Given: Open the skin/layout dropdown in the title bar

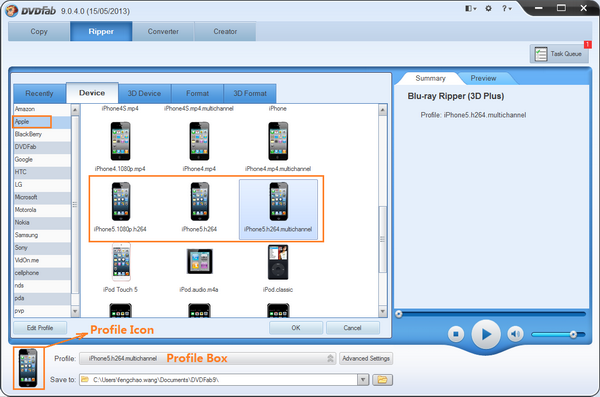Looking at the screenshot, I should (470, 8).
